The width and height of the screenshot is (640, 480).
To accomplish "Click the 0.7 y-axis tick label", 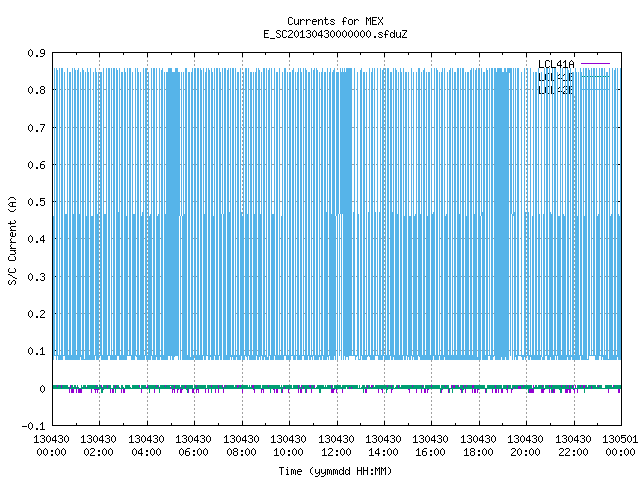I will [36, 128].
